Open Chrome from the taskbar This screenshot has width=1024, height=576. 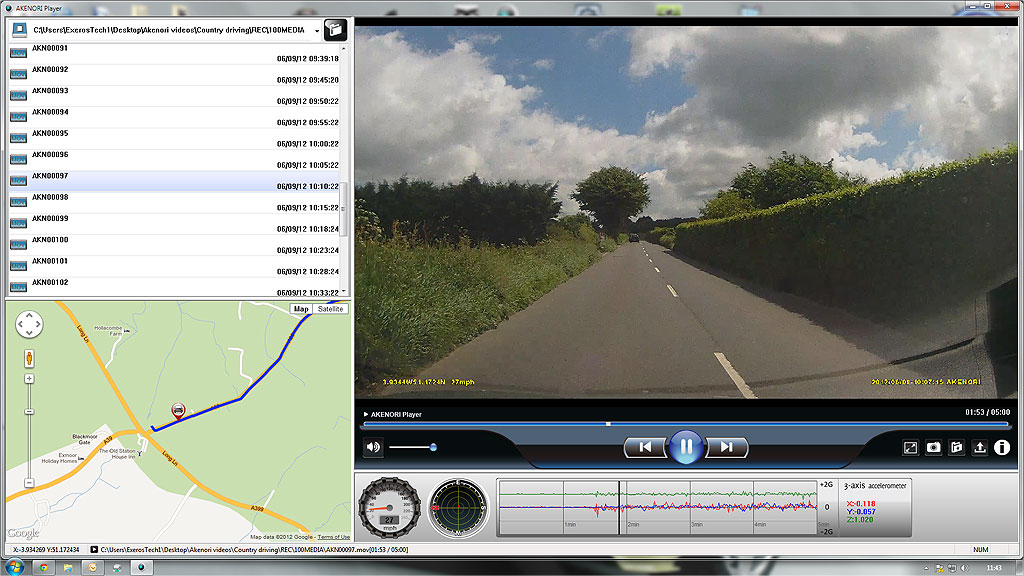[43, 568]
